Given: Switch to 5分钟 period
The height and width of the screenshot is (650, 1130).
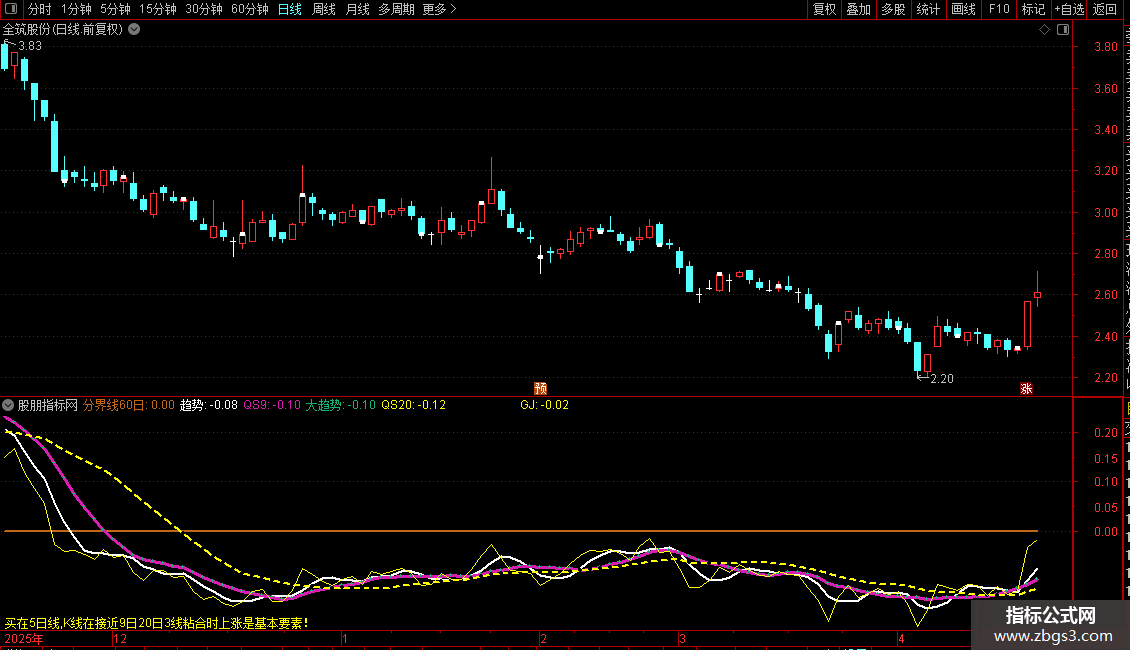Looking at the screenshot, I should [x=115, y=9].
